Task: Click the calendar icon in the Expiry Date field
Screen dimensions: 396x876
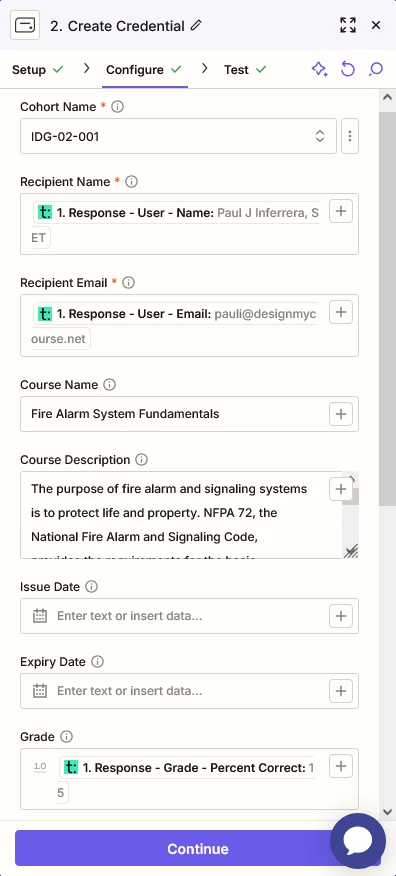Action: tap(40, 691)
